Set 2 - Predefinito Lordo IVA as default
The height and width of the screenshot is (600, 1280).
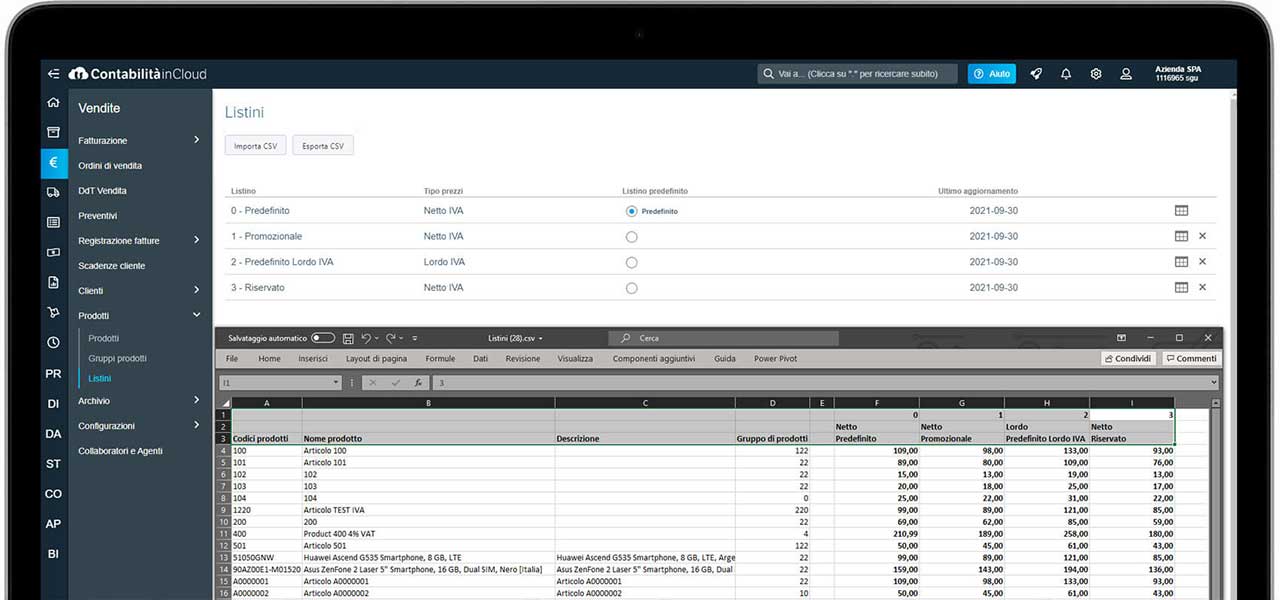[631, 262]
